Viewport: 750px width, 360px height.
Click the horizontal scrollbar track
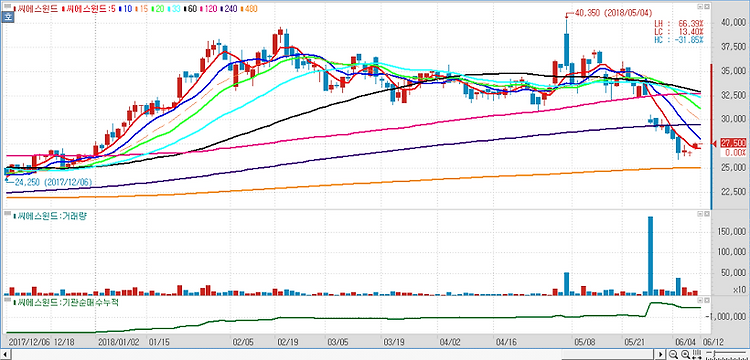coord(333,354)
